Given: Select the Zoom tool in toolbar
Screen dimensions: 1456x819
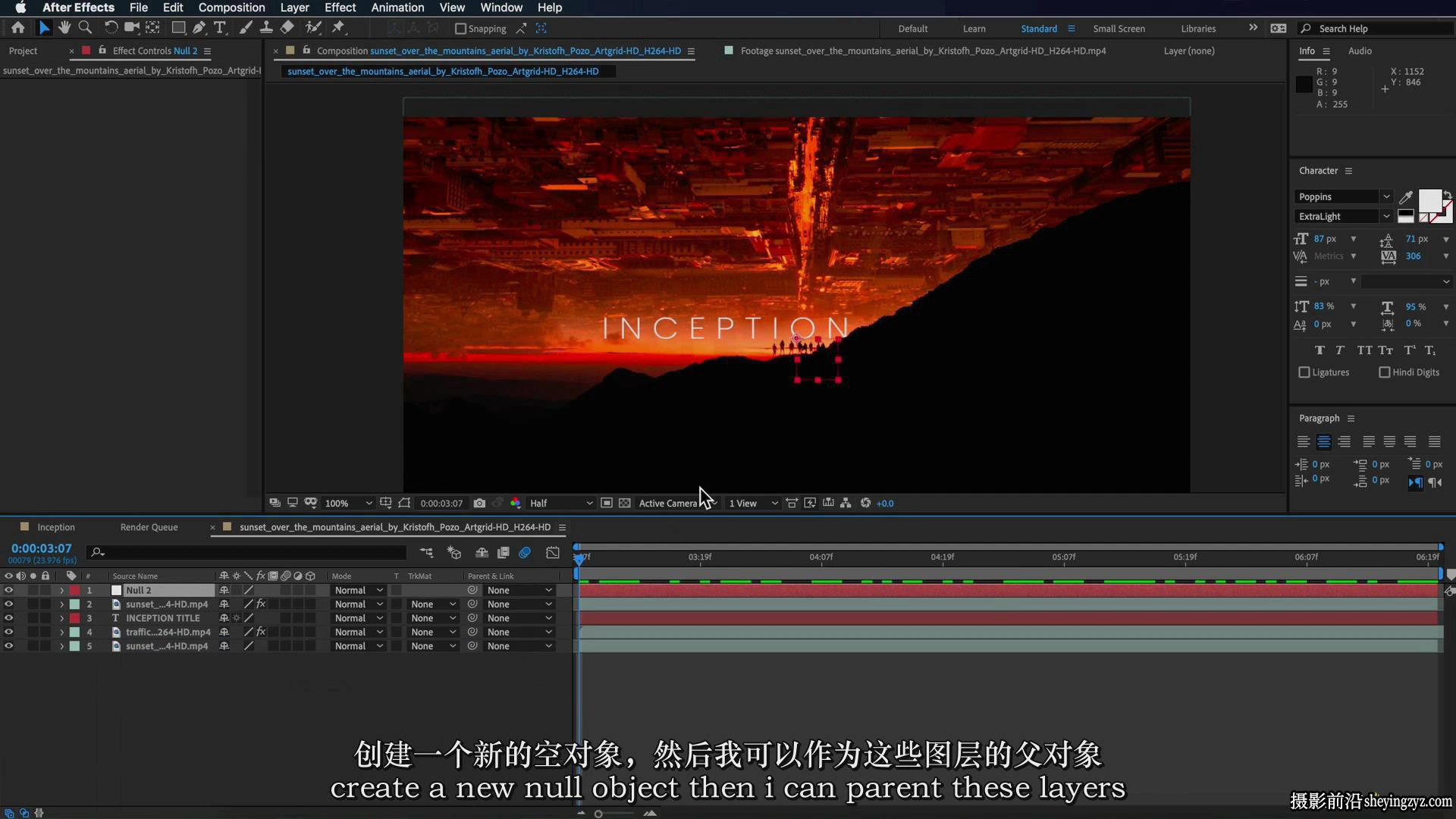Looking at the screenshot, I should point(85,28).
